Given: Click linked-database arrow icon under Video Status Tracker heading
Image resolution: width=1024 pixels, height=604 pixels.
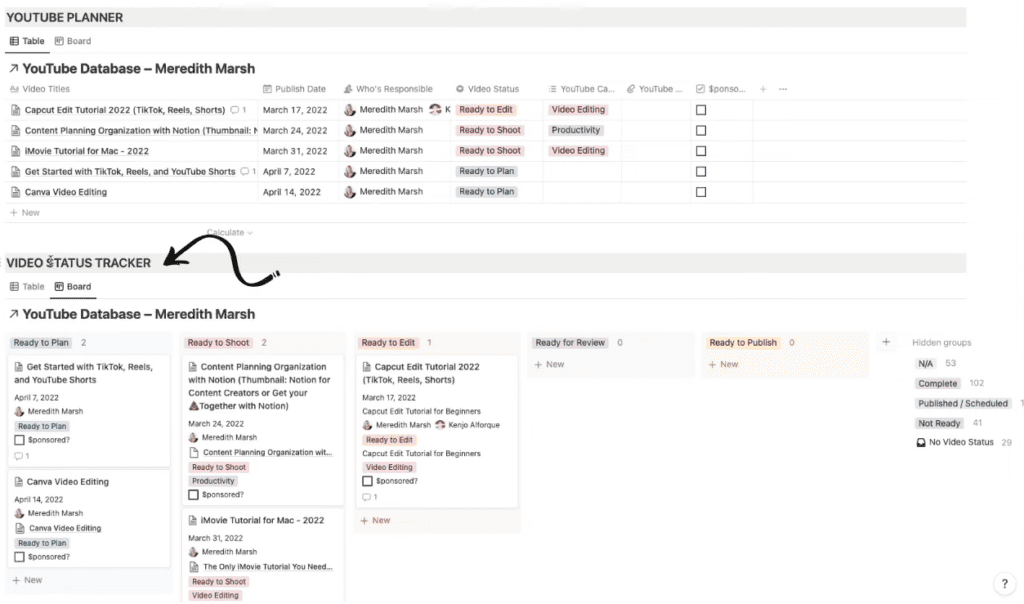Looking at the screenshot, I should (x=13, y=313).
